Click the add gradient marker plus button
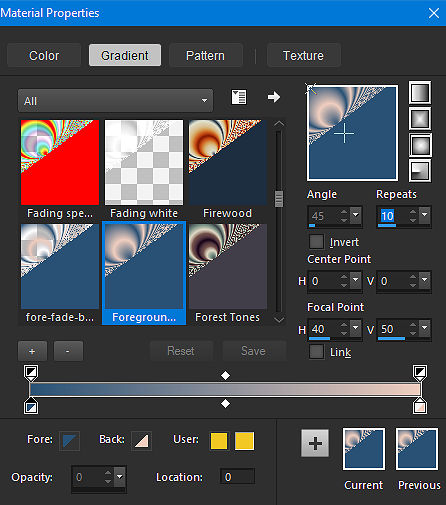Viewport: 446px width, 505px height. click(x=32, y=351)
